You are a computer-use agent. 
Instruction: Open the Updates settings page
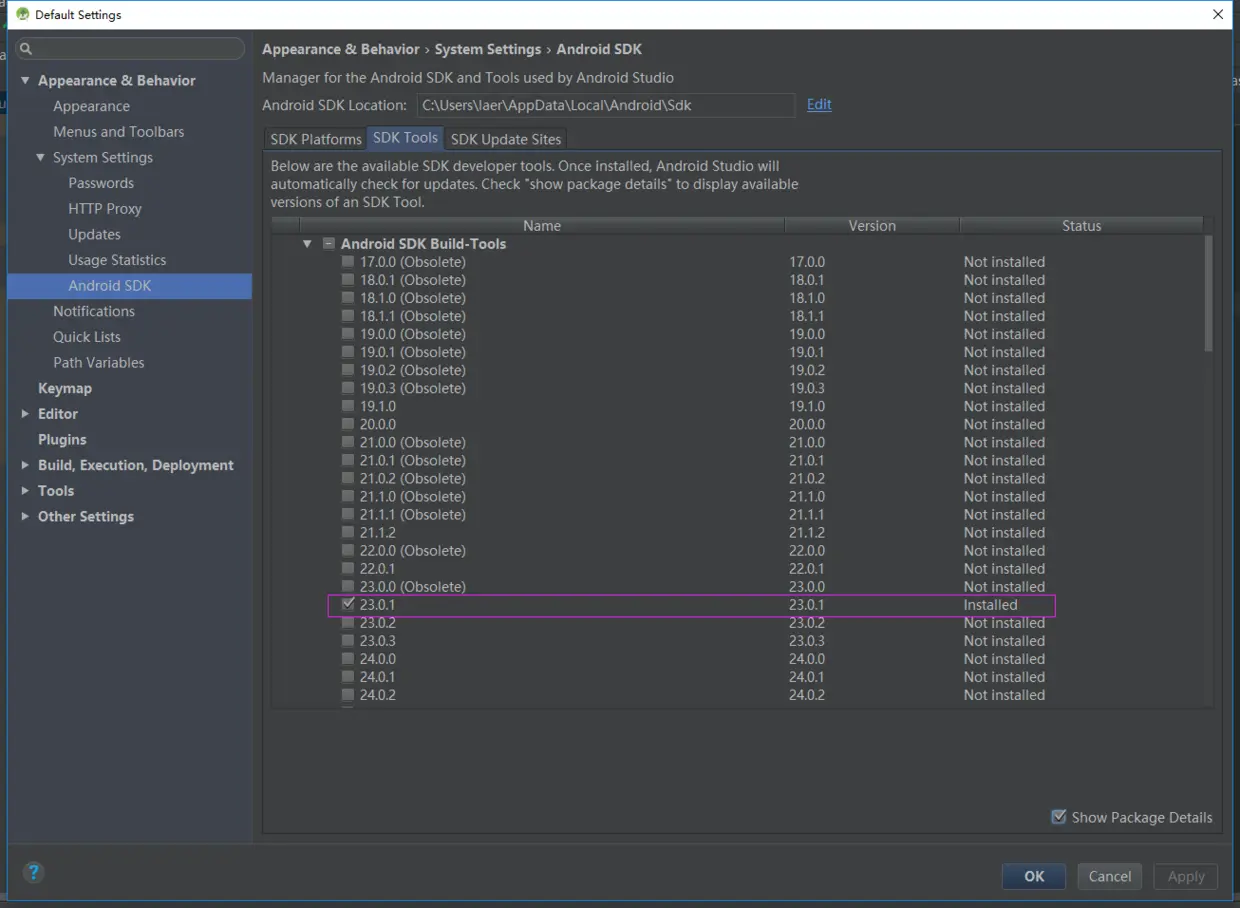(x=94, y=234)
